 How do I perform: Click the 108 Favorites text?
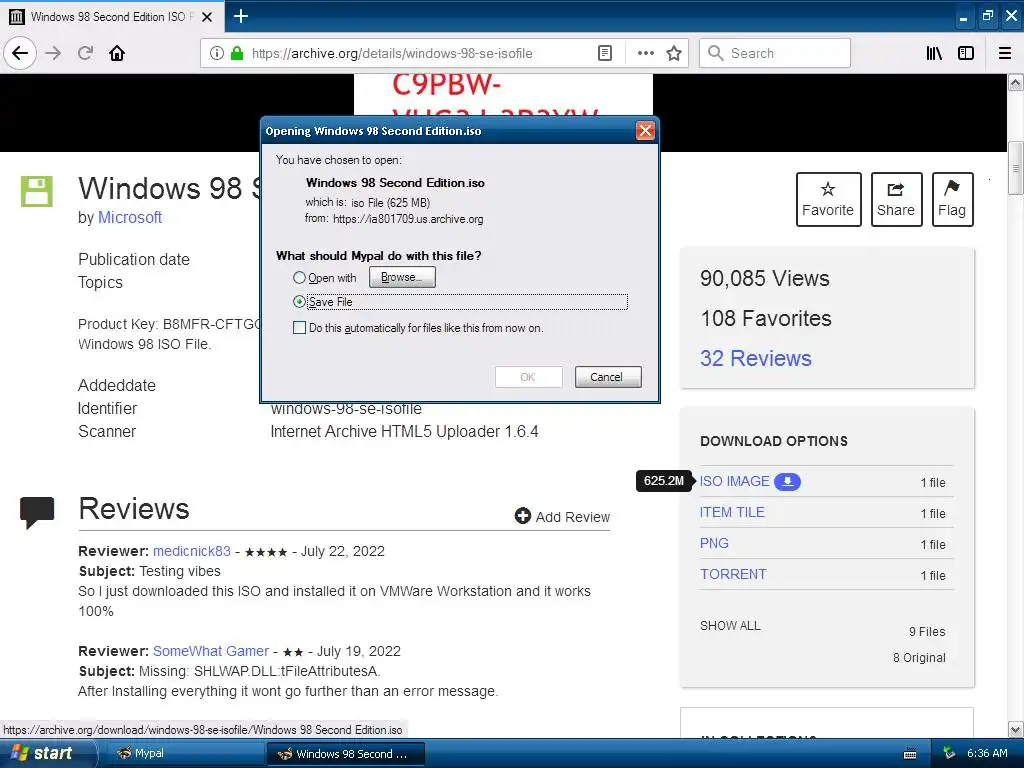(x=766, y=319)
